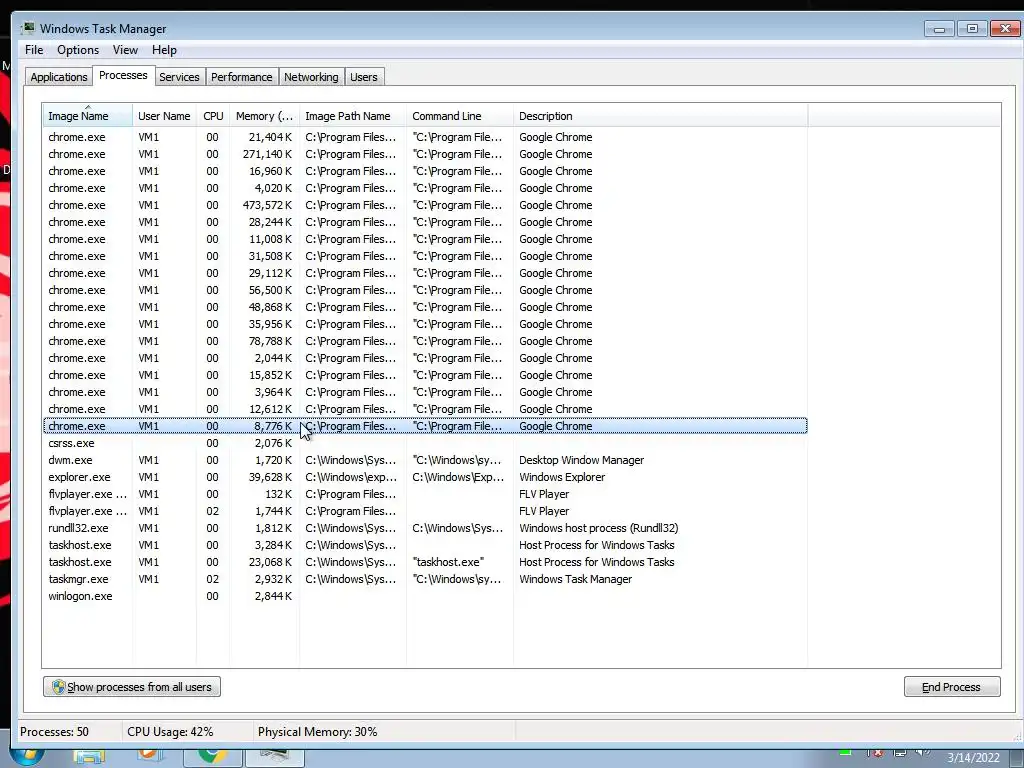1024x768 pixels.
Task: Click the highlighted chrome.exe 8,776 K row
Action: (x=425, y=426)
